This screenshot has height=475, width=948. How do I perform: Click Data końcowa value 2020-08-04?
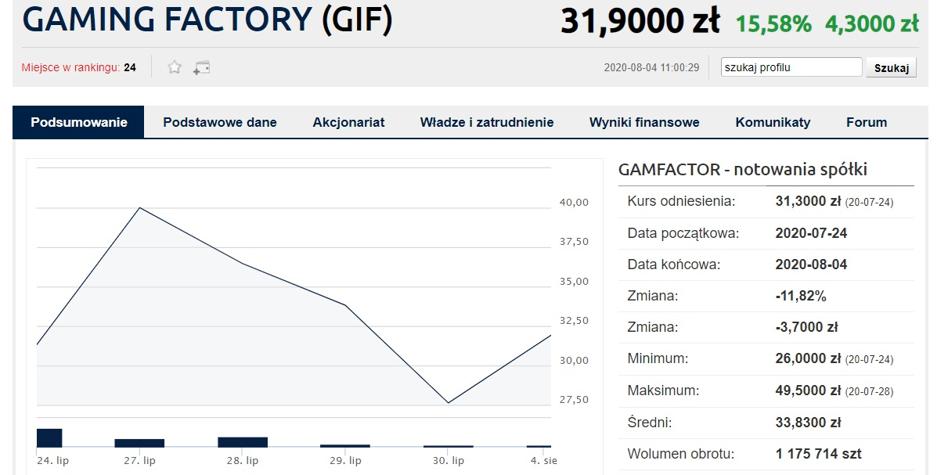pos(811,265)
